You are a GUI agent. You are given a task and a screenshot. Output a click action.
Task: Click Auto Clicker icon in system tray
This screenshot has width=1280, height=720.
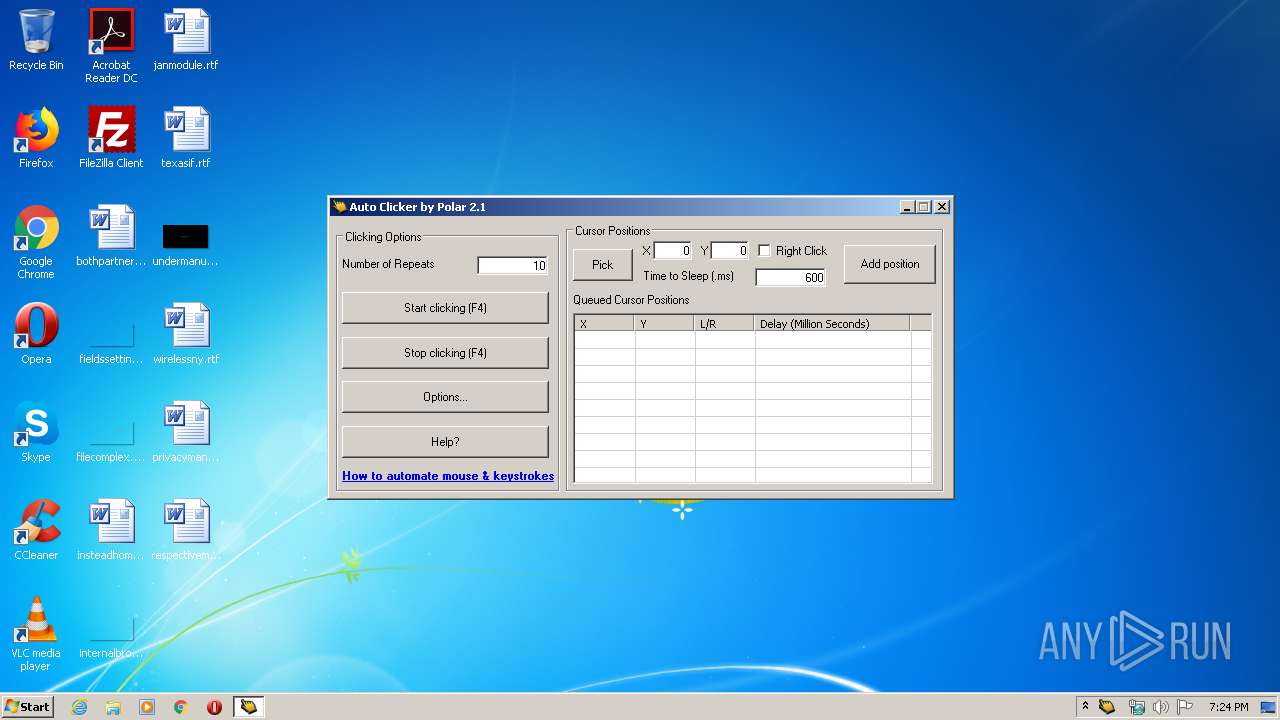1107,707
